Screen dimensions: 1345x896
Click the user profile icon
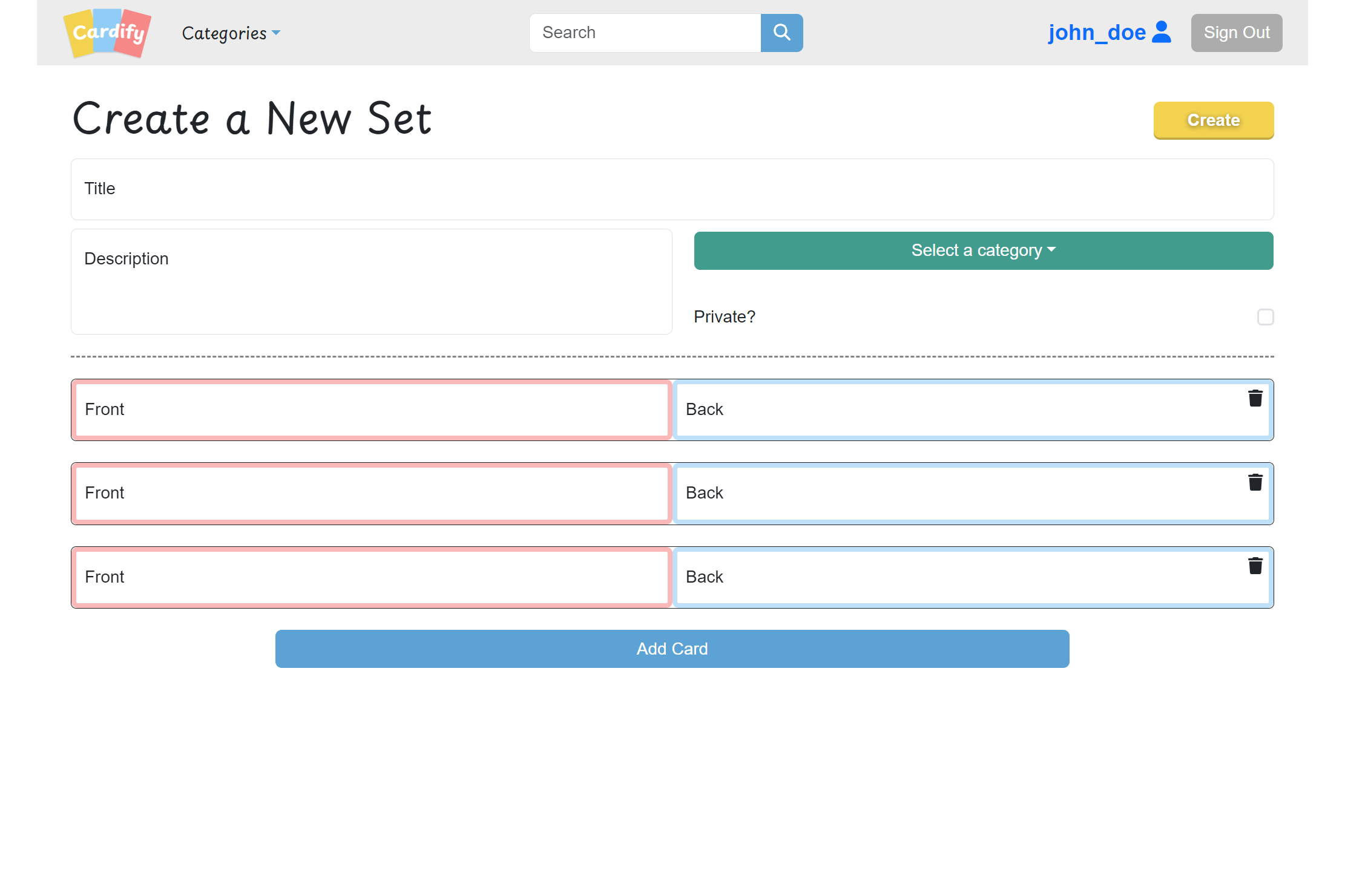pyautogui.click(x=1162, y=32)
